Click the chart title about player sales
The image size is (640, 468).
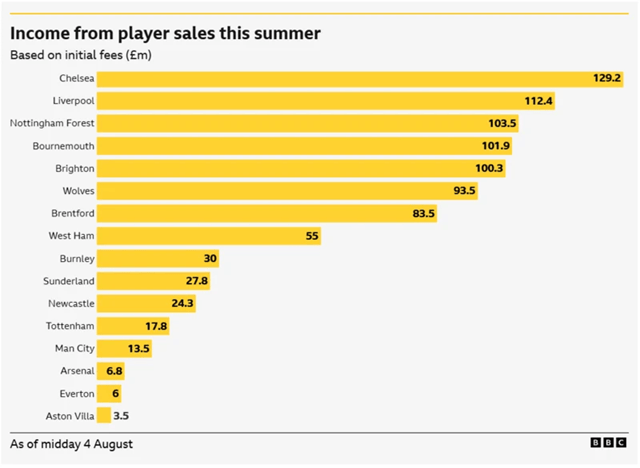(165, 33)
